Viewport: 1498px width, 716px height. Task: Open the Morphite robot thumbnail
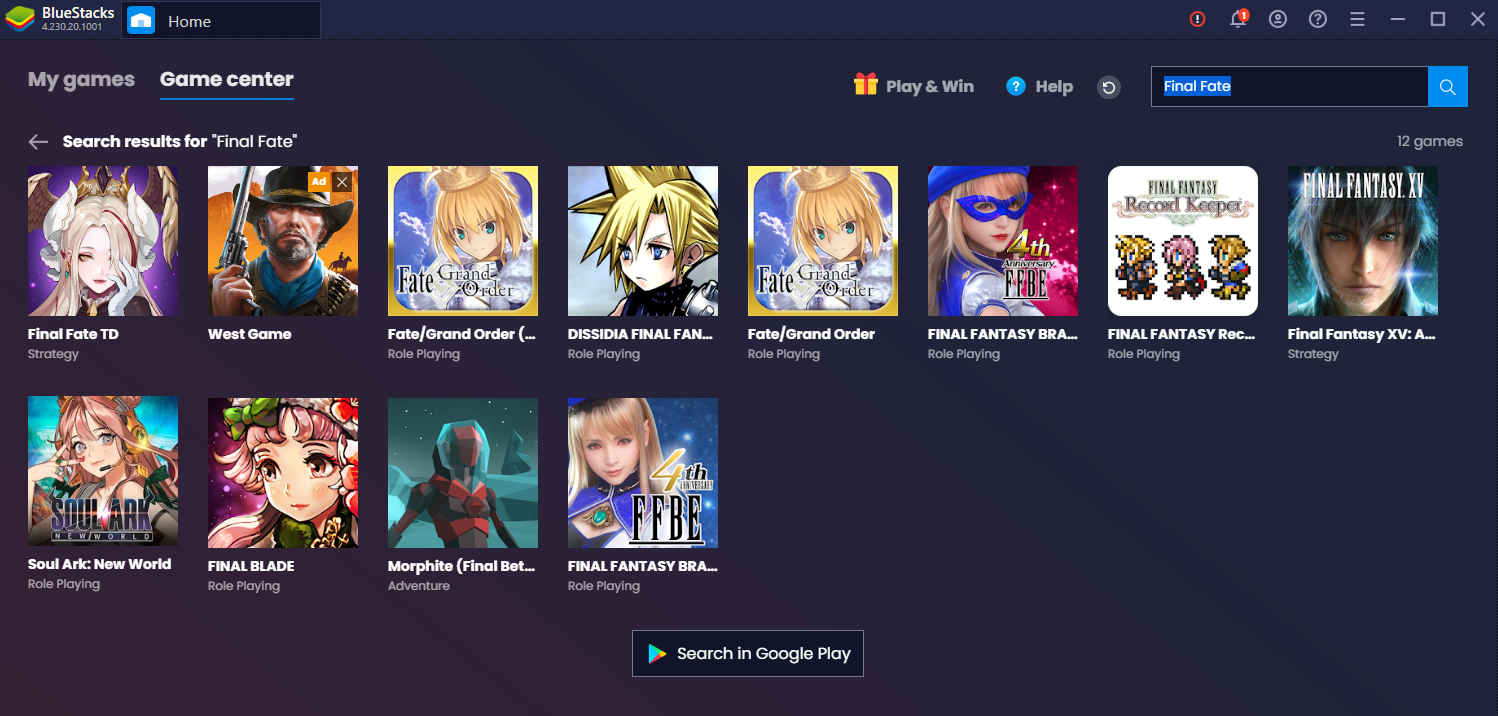coord(463,473)
